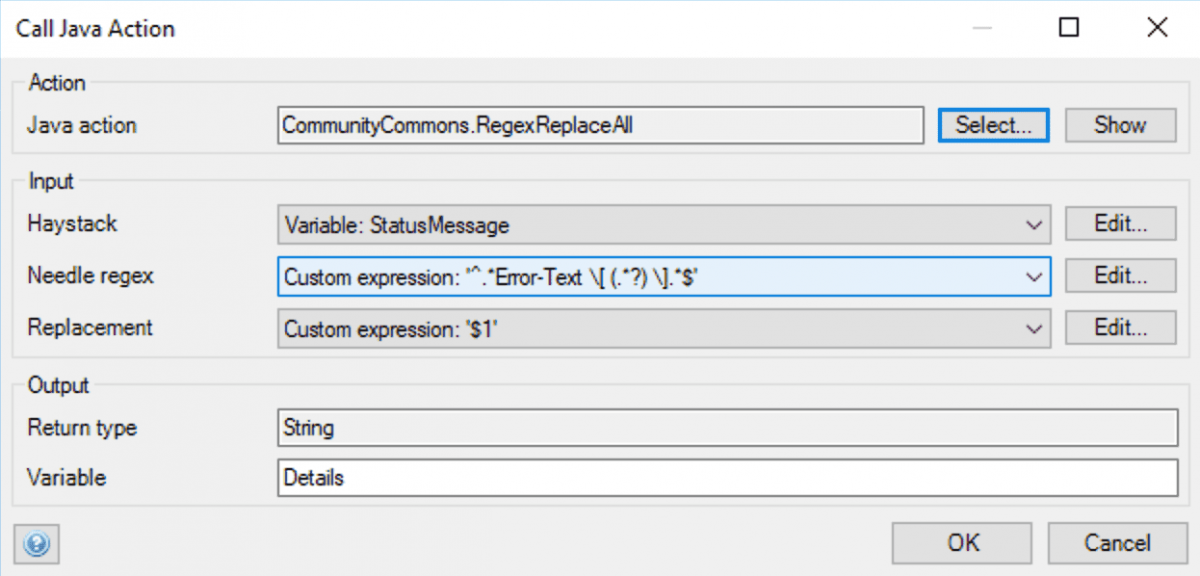Edit the Haystack StatusMessage input
Viewport: 1200px width, 576px height.
(x=1120, y=224)
